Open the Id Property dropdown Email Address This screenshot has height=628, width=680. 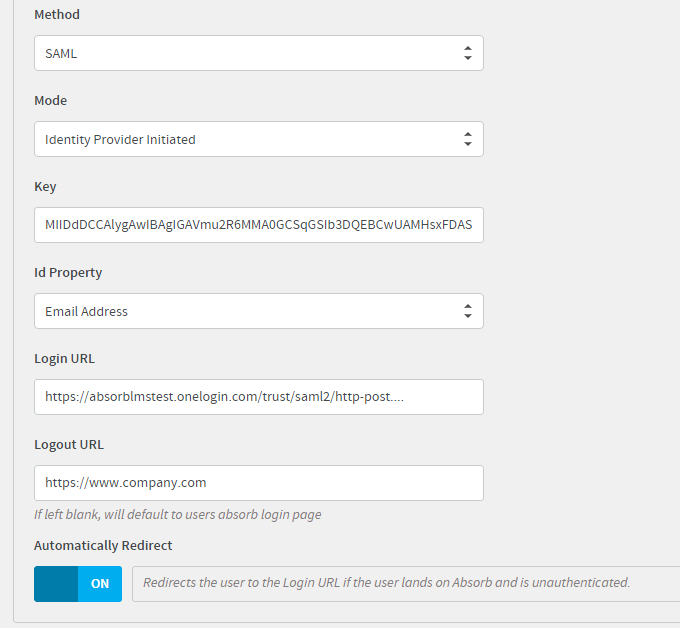click(x=259, y=311)
